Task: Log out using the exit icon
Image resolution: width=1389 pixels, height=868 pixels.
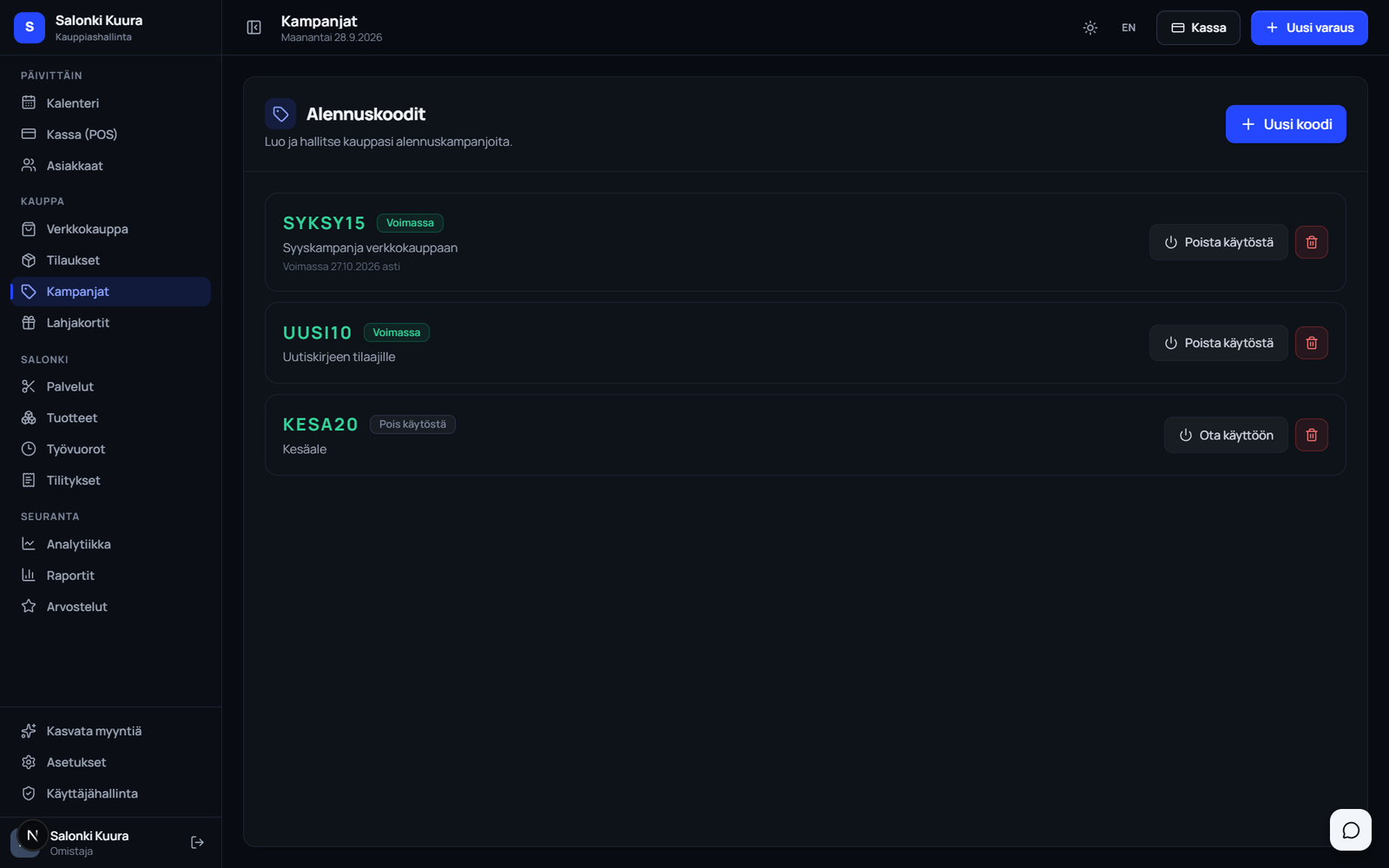Action: [197, 842]
